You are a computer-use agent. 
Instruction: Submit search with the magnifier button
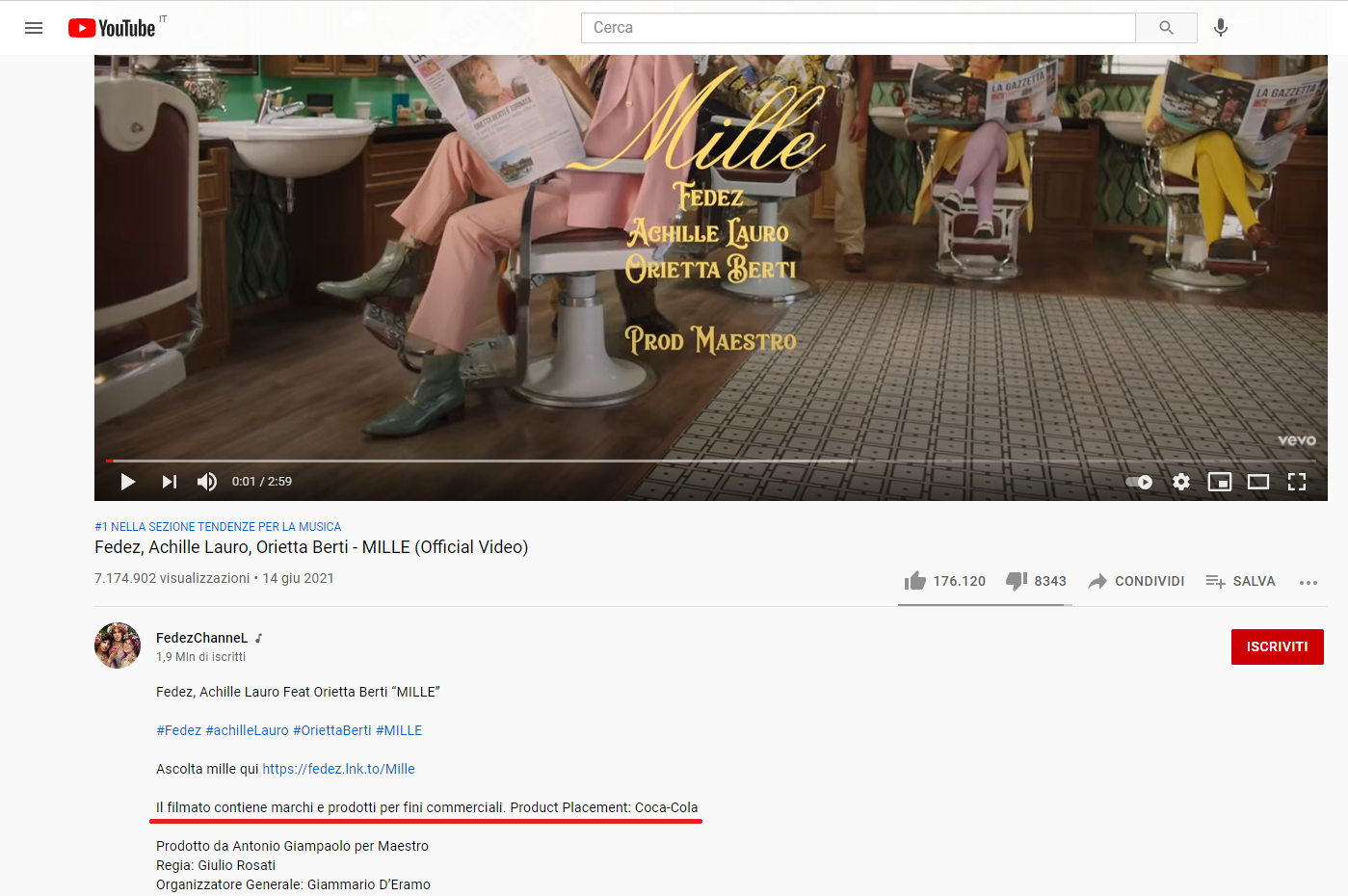coord(1166,28)
